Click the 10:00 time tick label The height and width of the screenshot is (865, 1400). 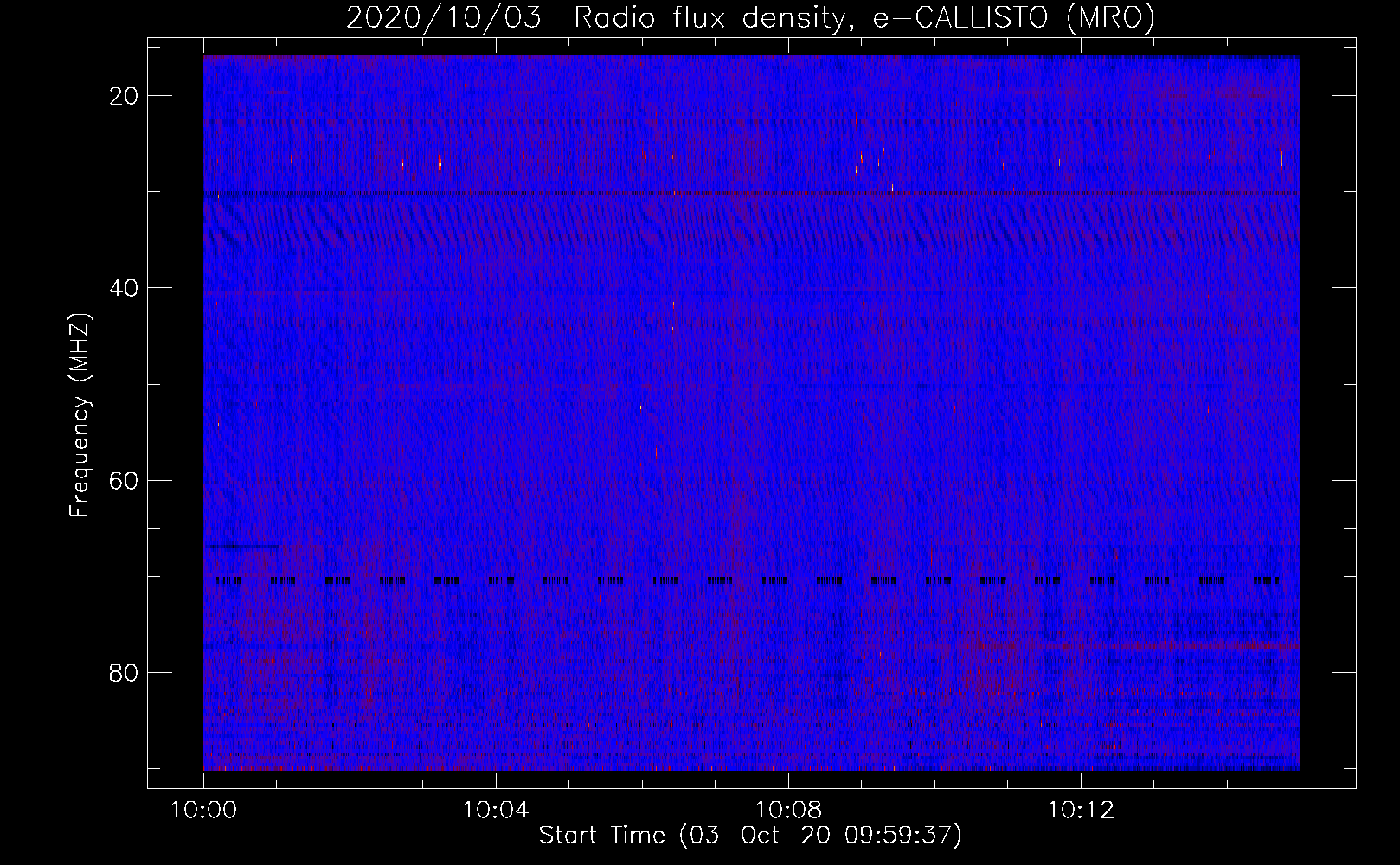click(203, 811)
